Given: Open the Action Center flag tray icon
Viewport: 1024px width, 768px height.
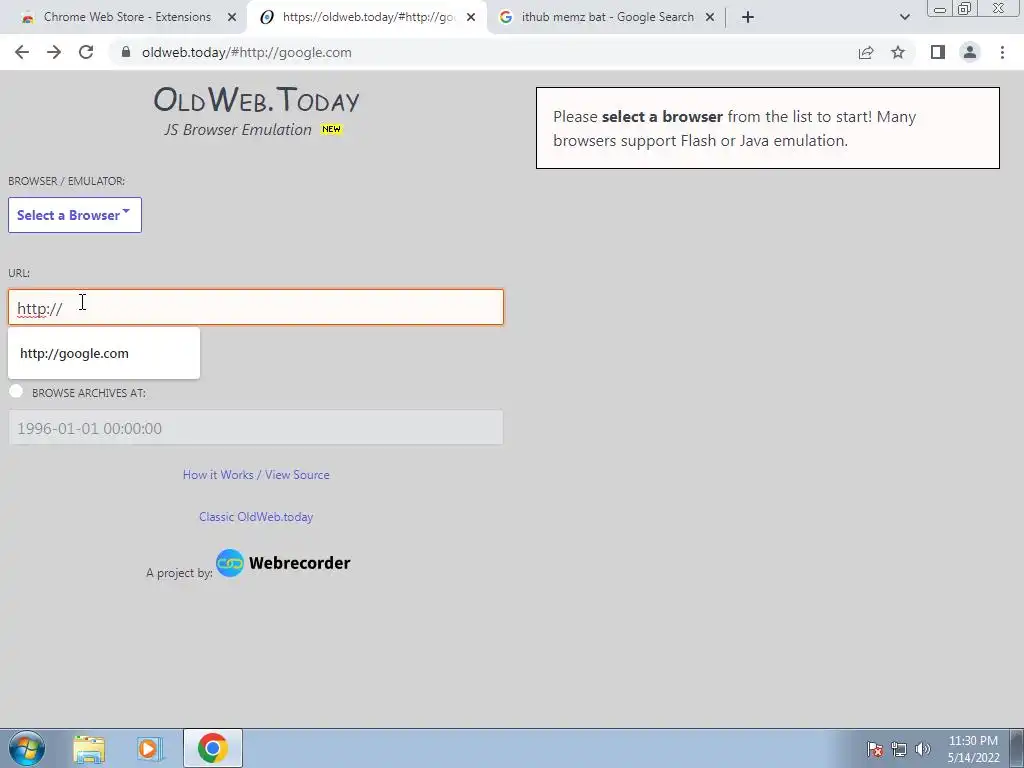Looking at the screenshot, I should pos(875,749).
